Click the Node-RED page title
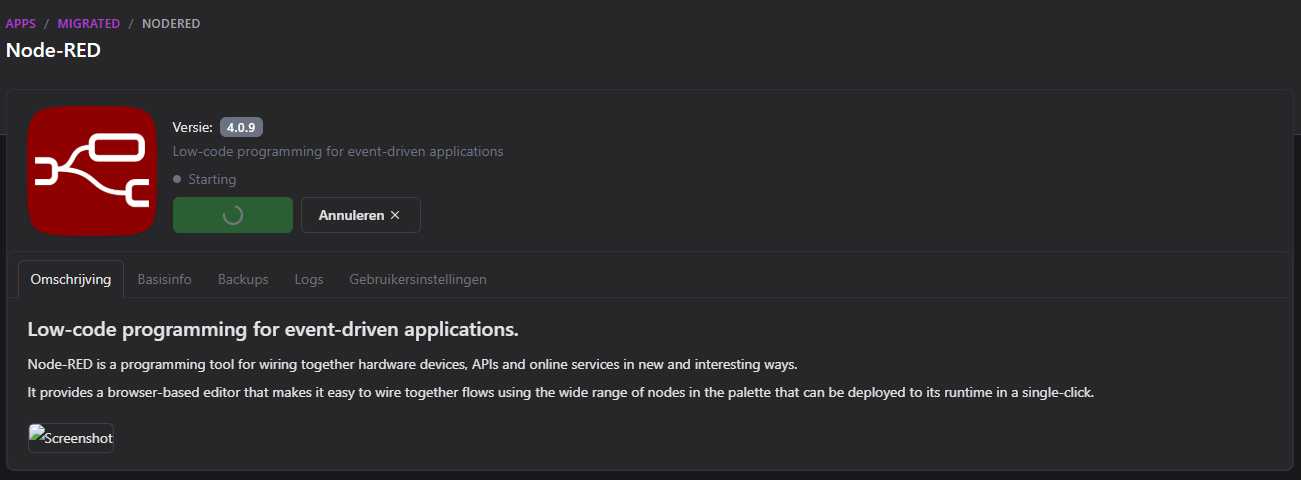 [53, 50]
